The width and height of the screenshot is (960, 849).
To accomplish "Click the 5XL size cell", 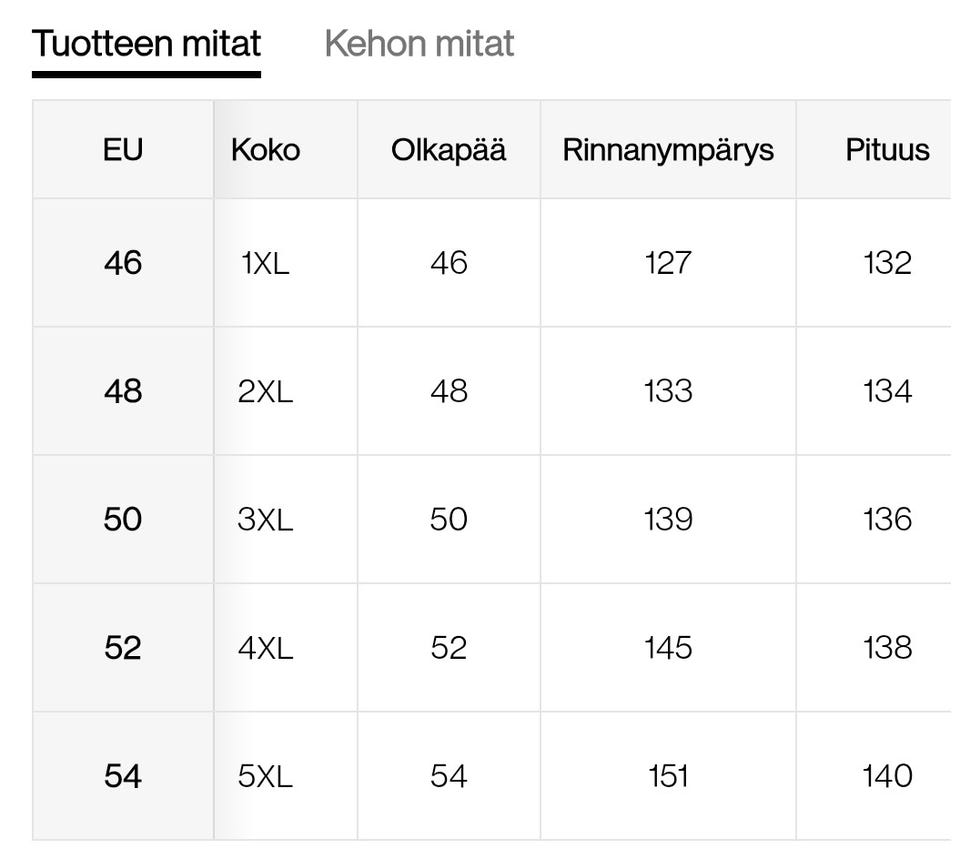I will 265,776.
